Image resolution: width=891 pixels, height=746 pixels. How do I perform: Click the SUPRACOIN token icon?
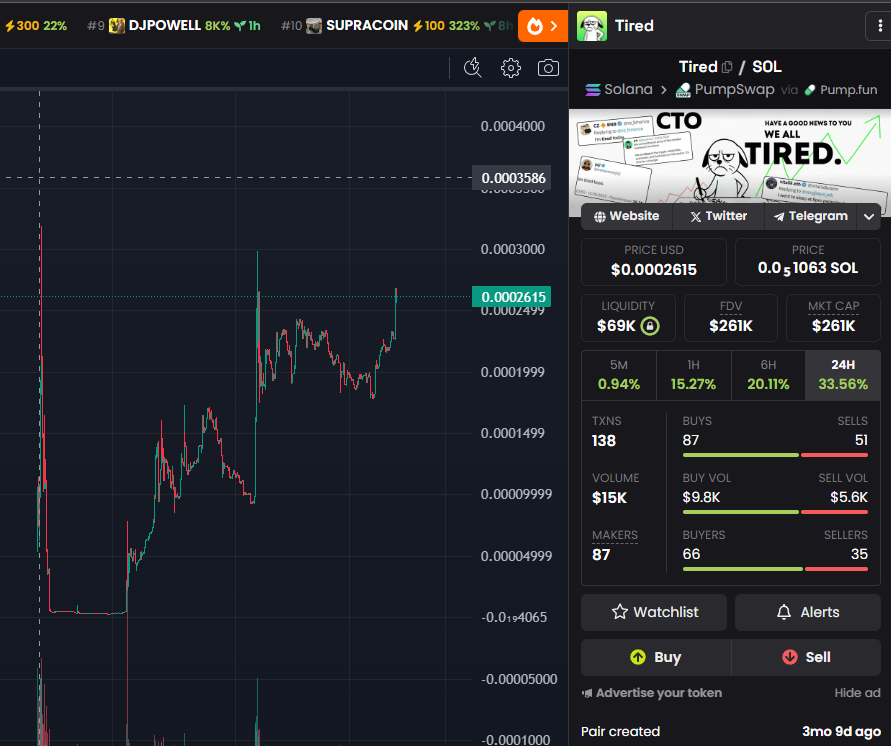[x=314, y=26]
